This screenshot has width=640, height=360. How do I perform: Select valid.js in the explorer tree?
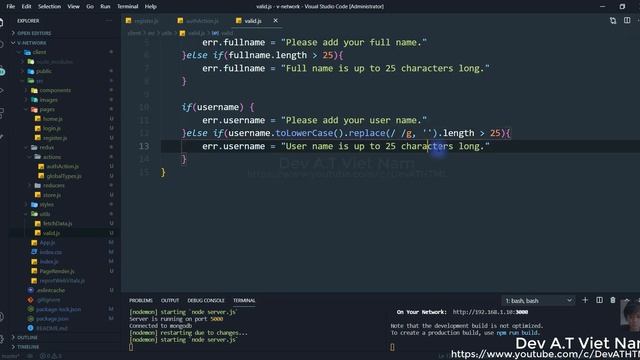[51, 233]
